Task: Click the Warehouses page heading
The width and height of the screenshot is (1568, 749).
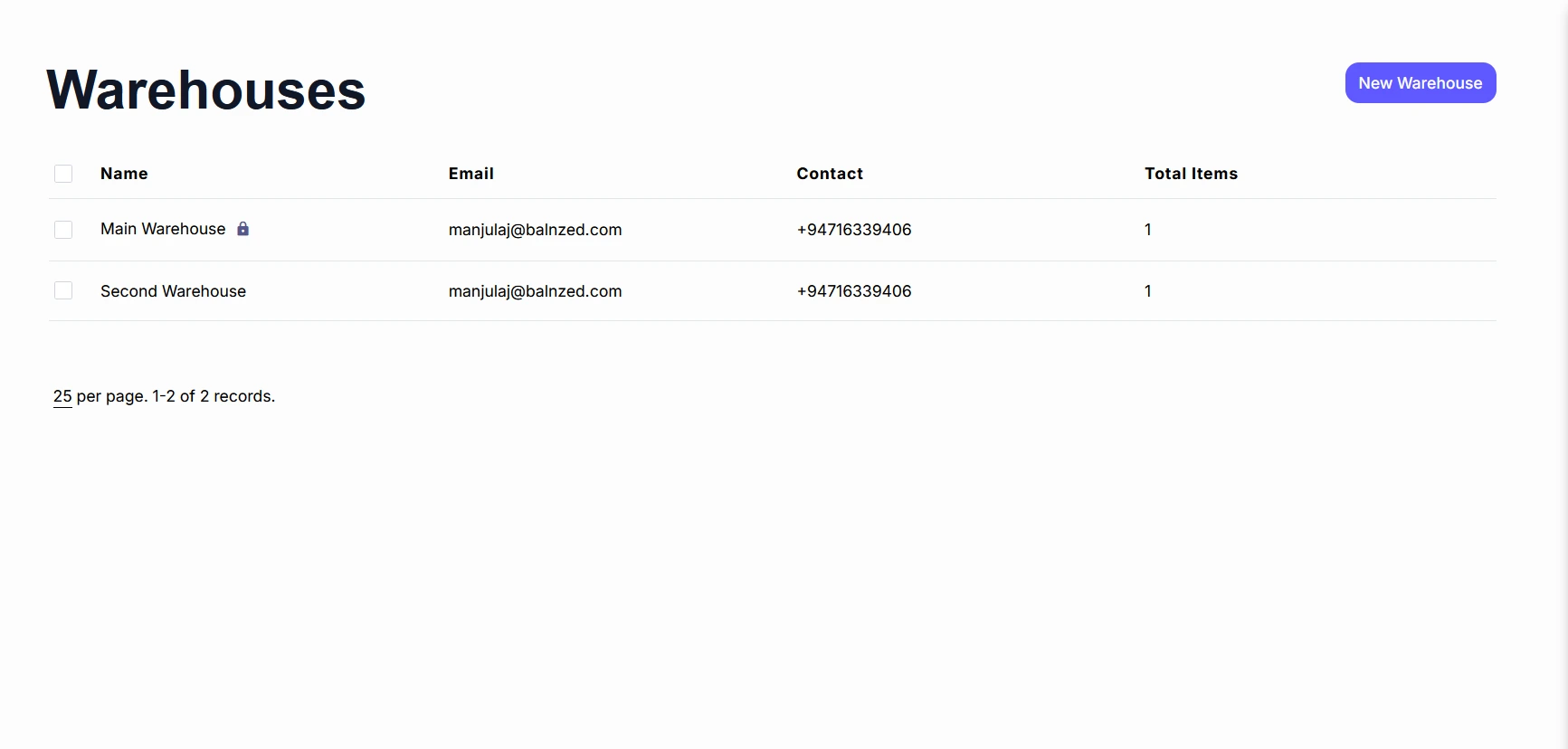Action: coord(205,89)
